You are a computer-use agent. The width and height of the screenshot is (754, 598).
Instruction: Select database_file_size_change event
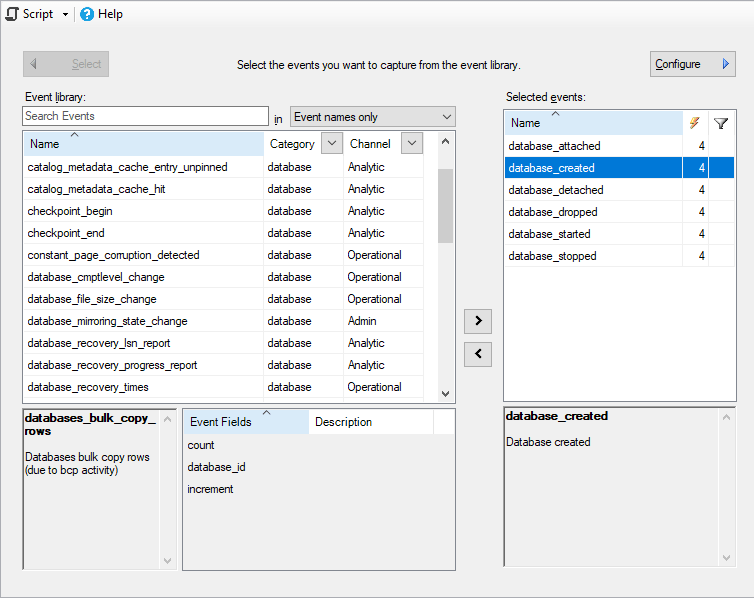coord(143,299)
